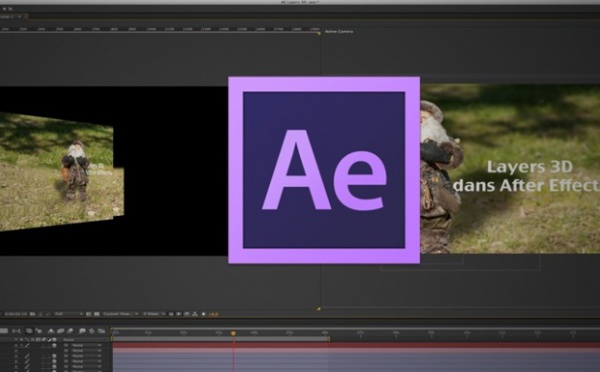Toggle the pencil switch on the fourth layer
Screen dimensions: 600x372
(x=27, y=361)
